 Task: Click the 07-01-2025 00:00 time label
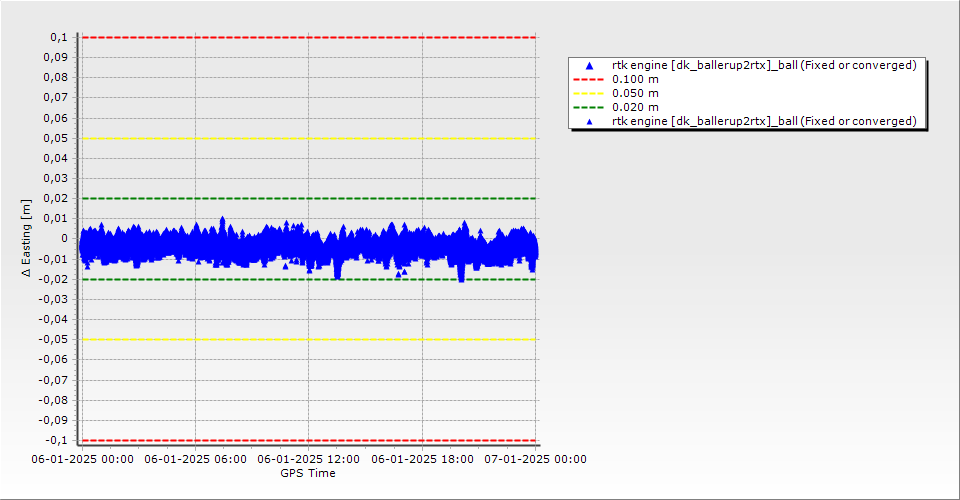point(536,459)
